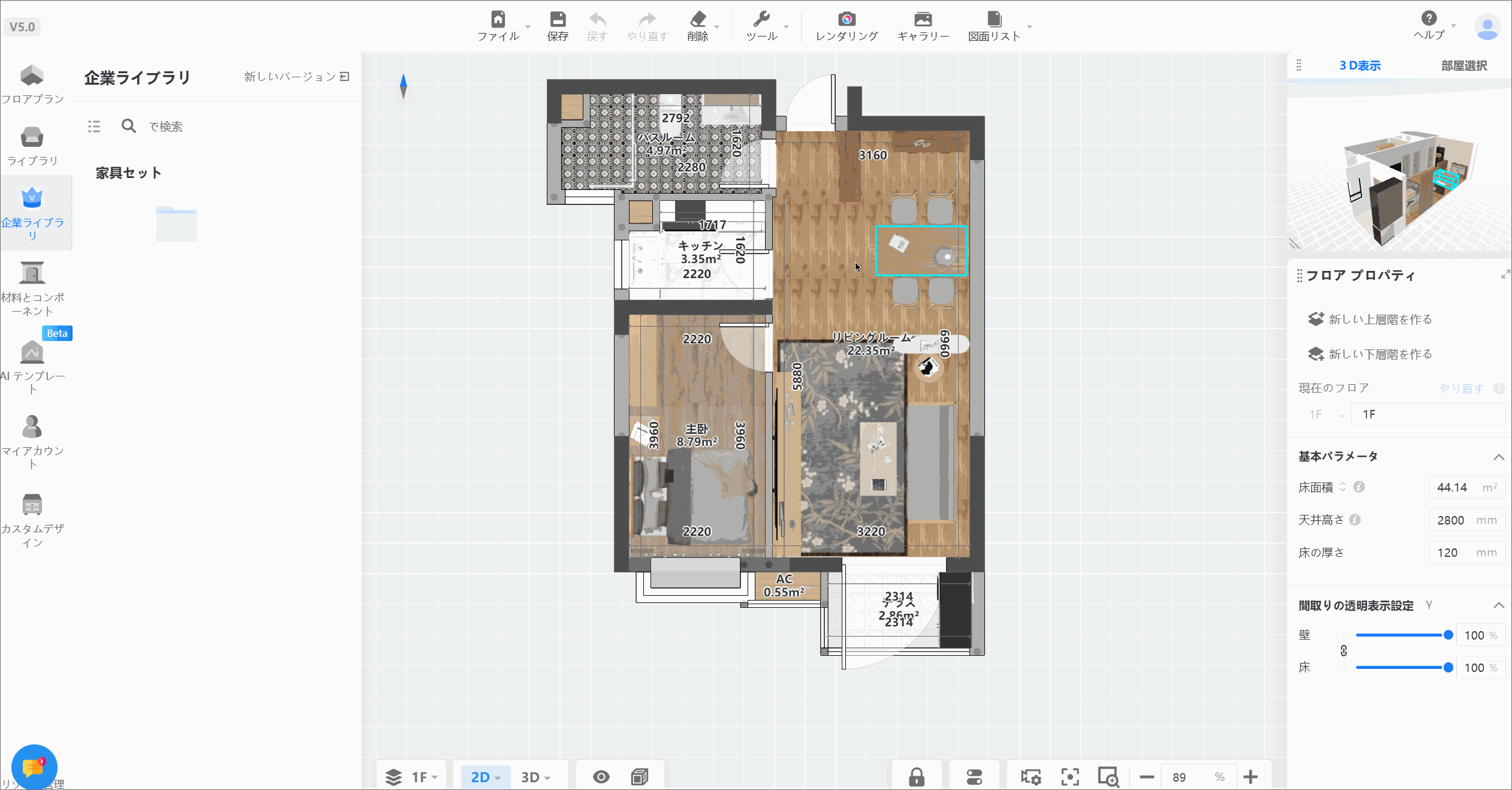Viewport: 1512px width, 790px height.
Task: Open AI テンプレート sidebar section
Action: (32, 367)
